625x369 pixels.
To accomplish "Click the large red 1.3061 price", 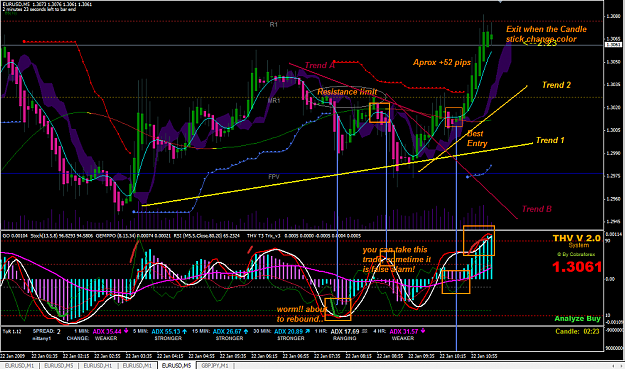I will point(576,267).
